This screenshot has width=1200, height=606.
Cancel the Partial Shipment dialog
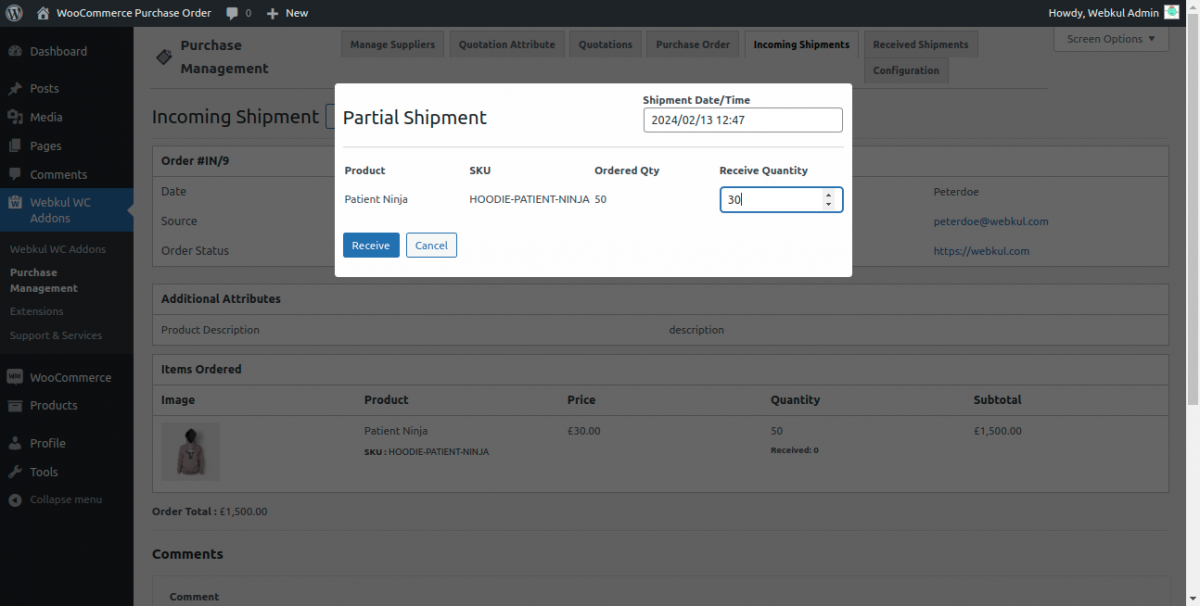(x=431, y=244)
